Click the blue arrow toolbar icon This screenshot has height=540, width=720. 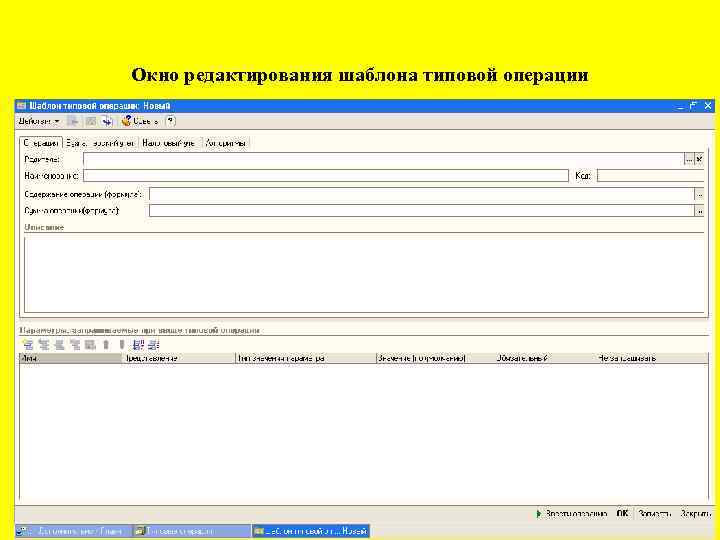coord(107,121)
